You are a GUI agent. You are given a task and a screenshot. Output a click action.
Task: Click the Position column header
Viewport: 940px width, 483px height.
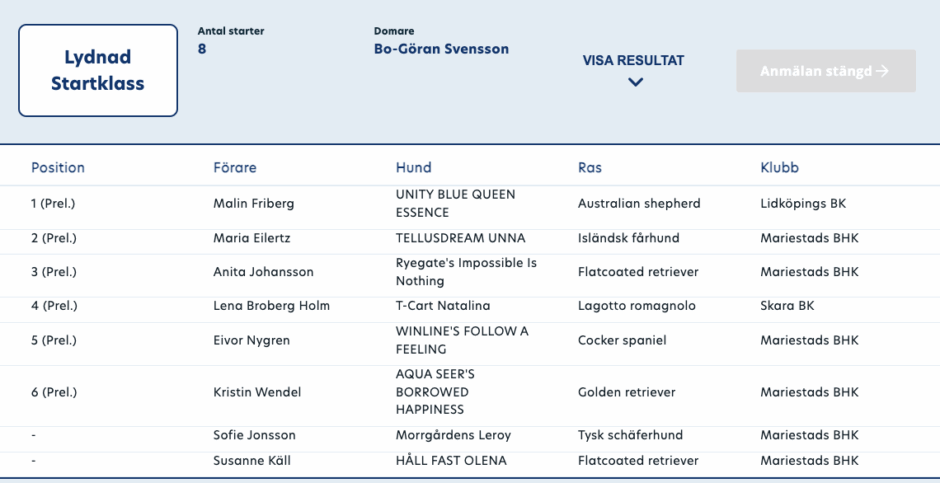point(58,167)
